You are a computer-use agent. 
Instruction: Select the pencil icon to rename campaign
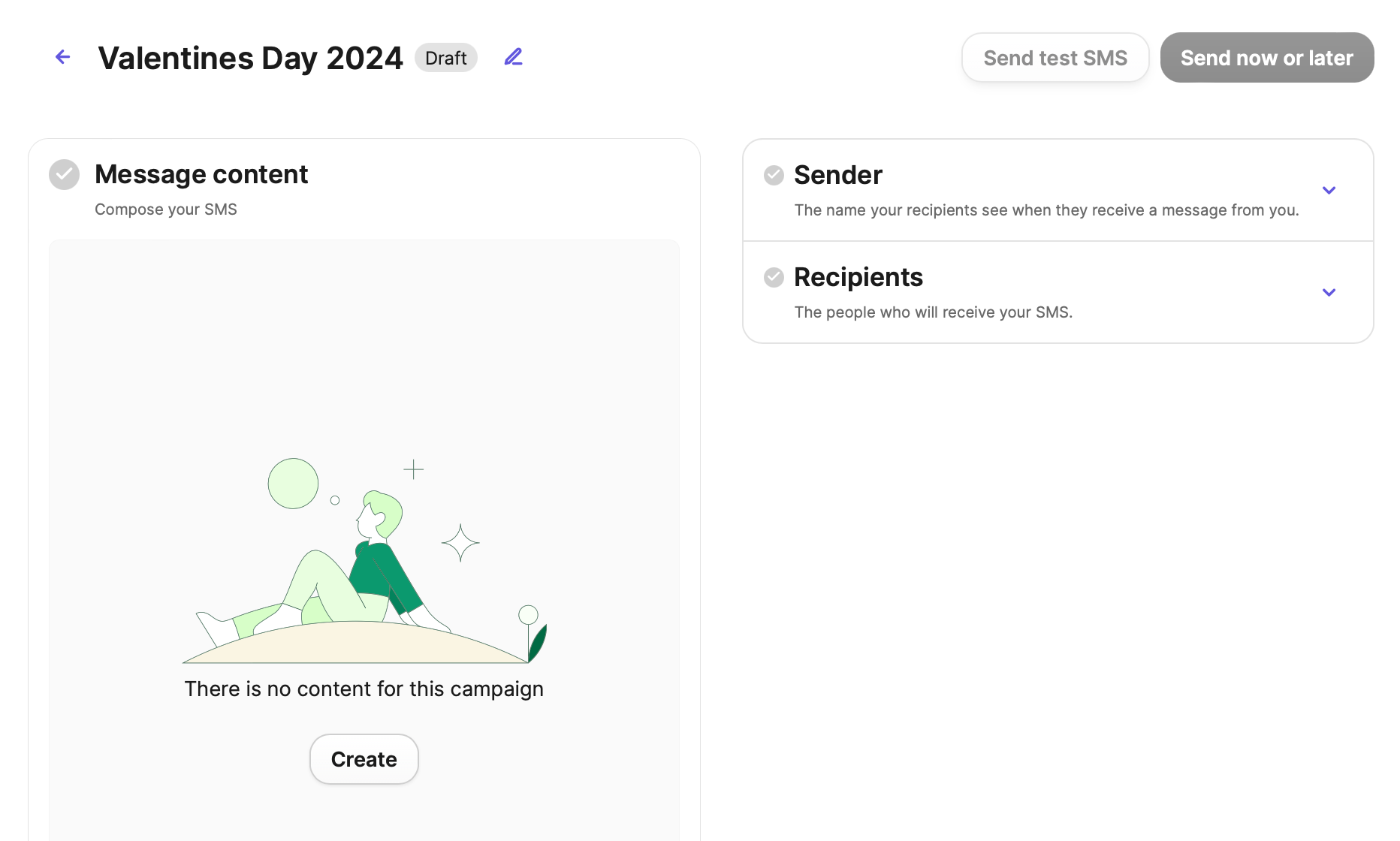[514, 56]
